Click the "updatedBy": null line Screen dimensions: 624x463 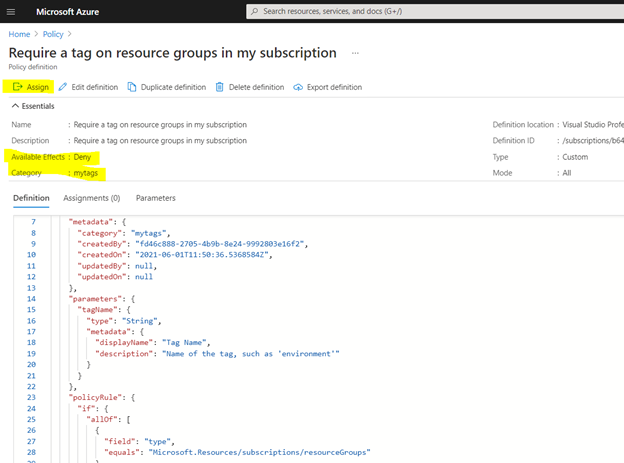click(x=117, y=266)
